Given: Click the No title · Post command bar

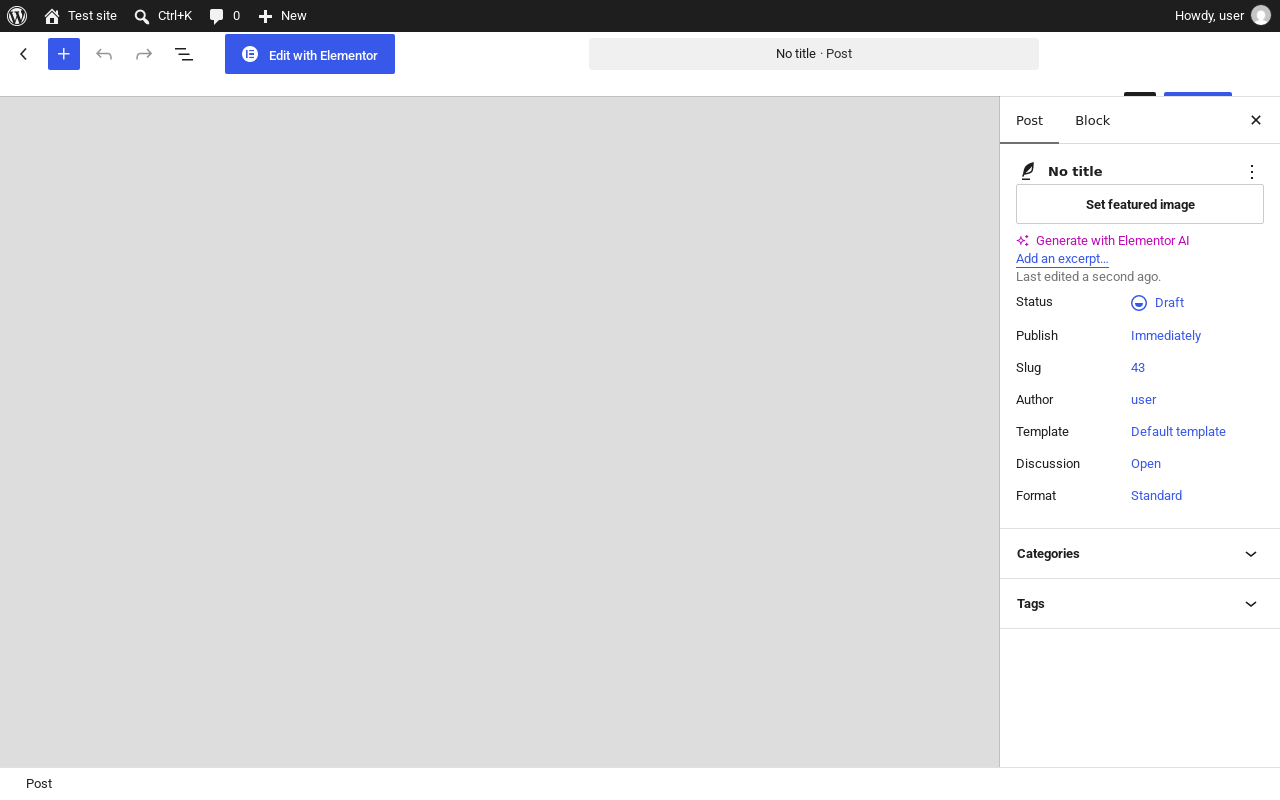Looking at the screenshot, I should (814, 54).
